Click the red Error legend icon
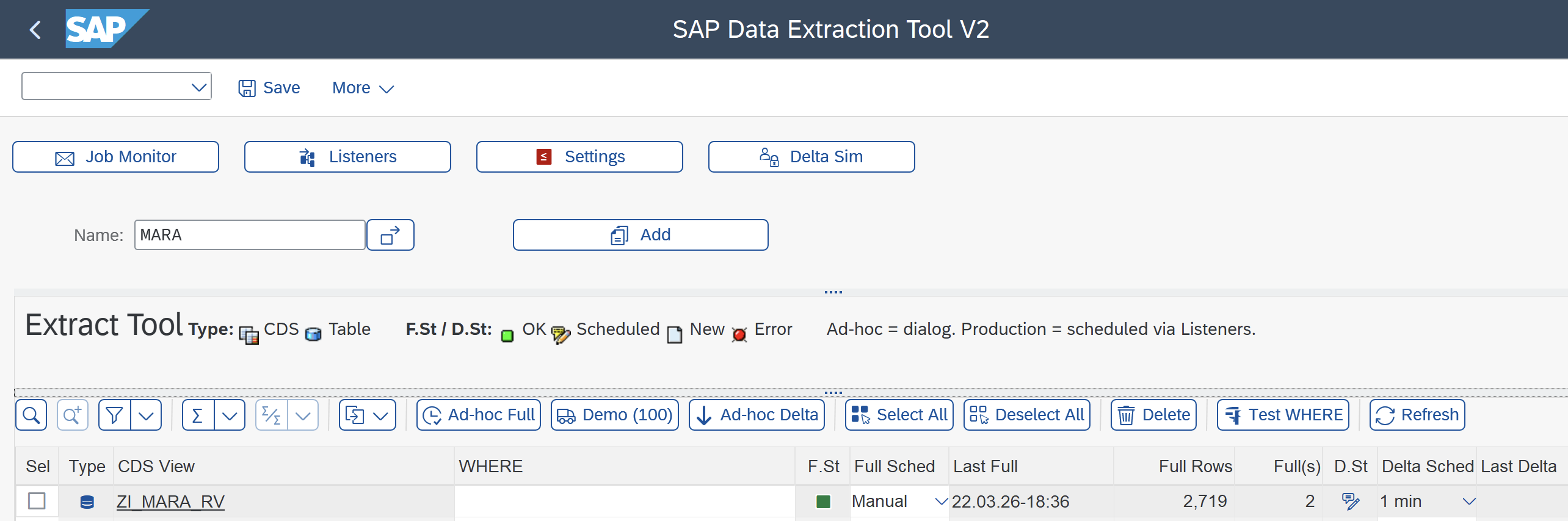 point(739,334)
